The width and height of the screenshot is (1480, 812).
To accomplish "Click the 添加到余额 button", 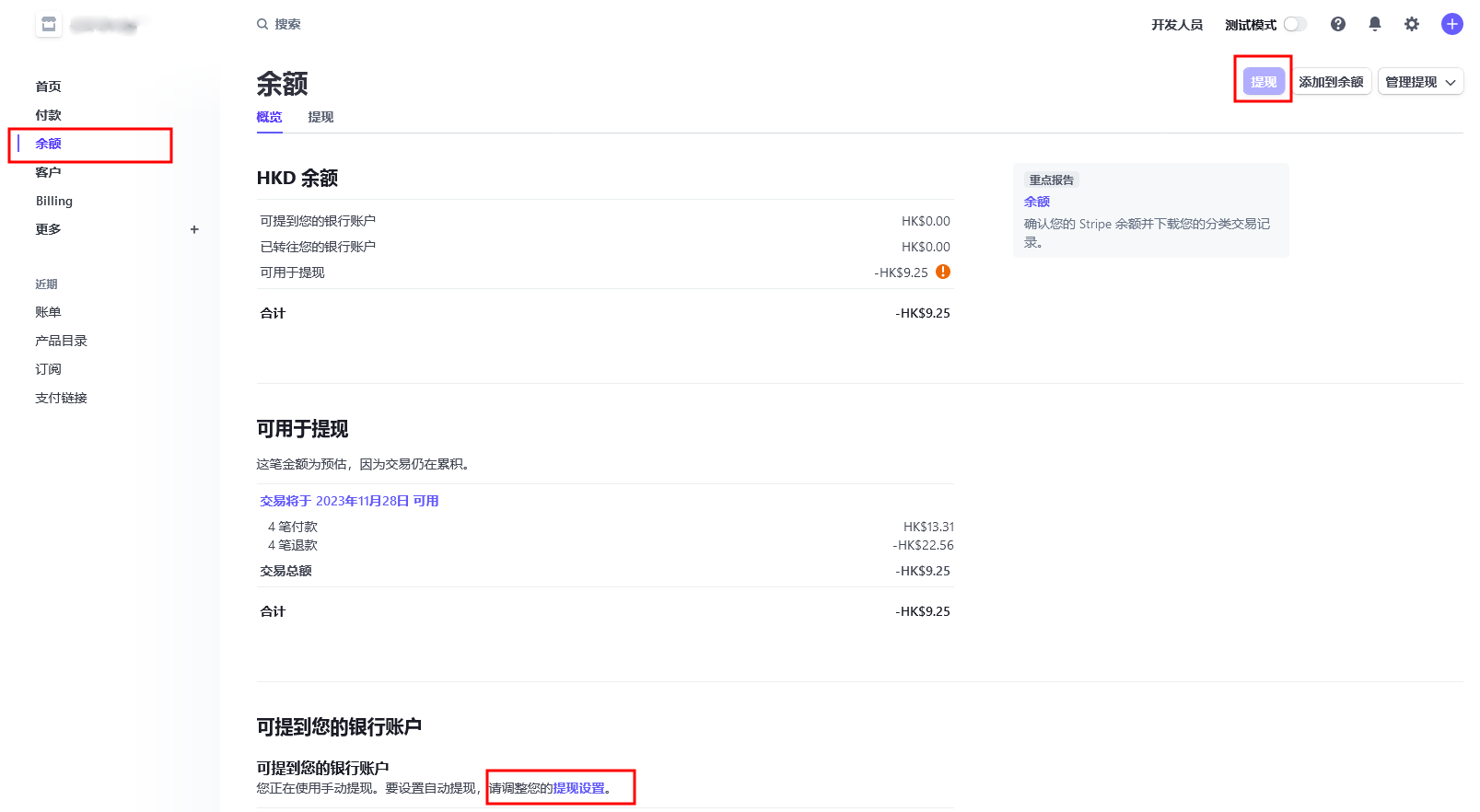I will pos(1330,82).
